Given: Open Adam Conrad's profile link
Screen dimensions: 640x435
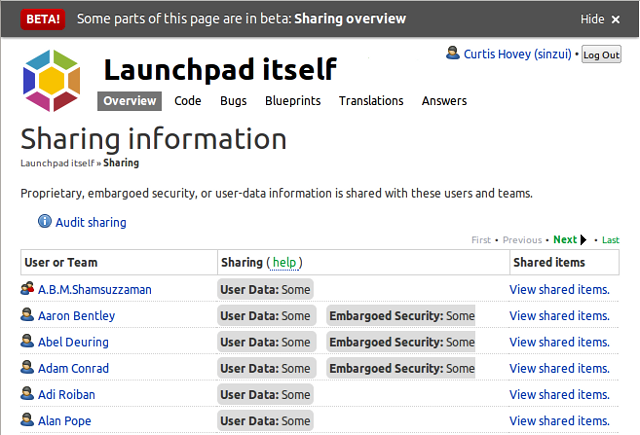Looking at the screenshot, I should click(73, 368).
